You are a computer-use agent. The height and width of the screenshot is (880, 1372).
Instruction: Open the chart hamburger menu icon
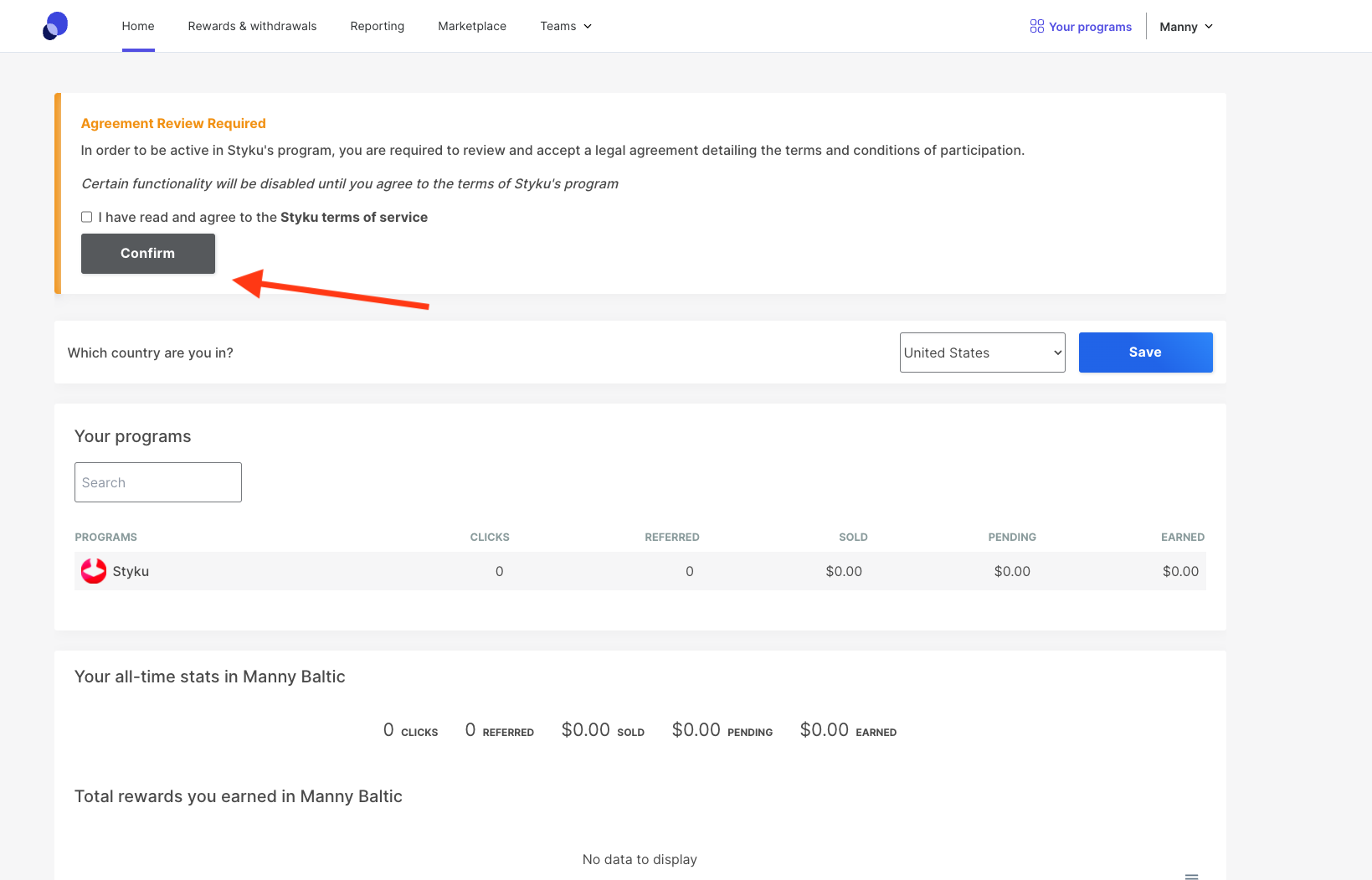(1191, 875)
